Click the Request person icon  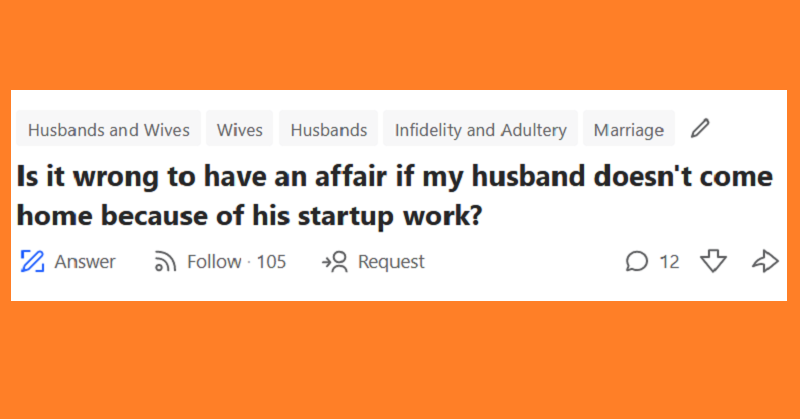coord(335,262)
